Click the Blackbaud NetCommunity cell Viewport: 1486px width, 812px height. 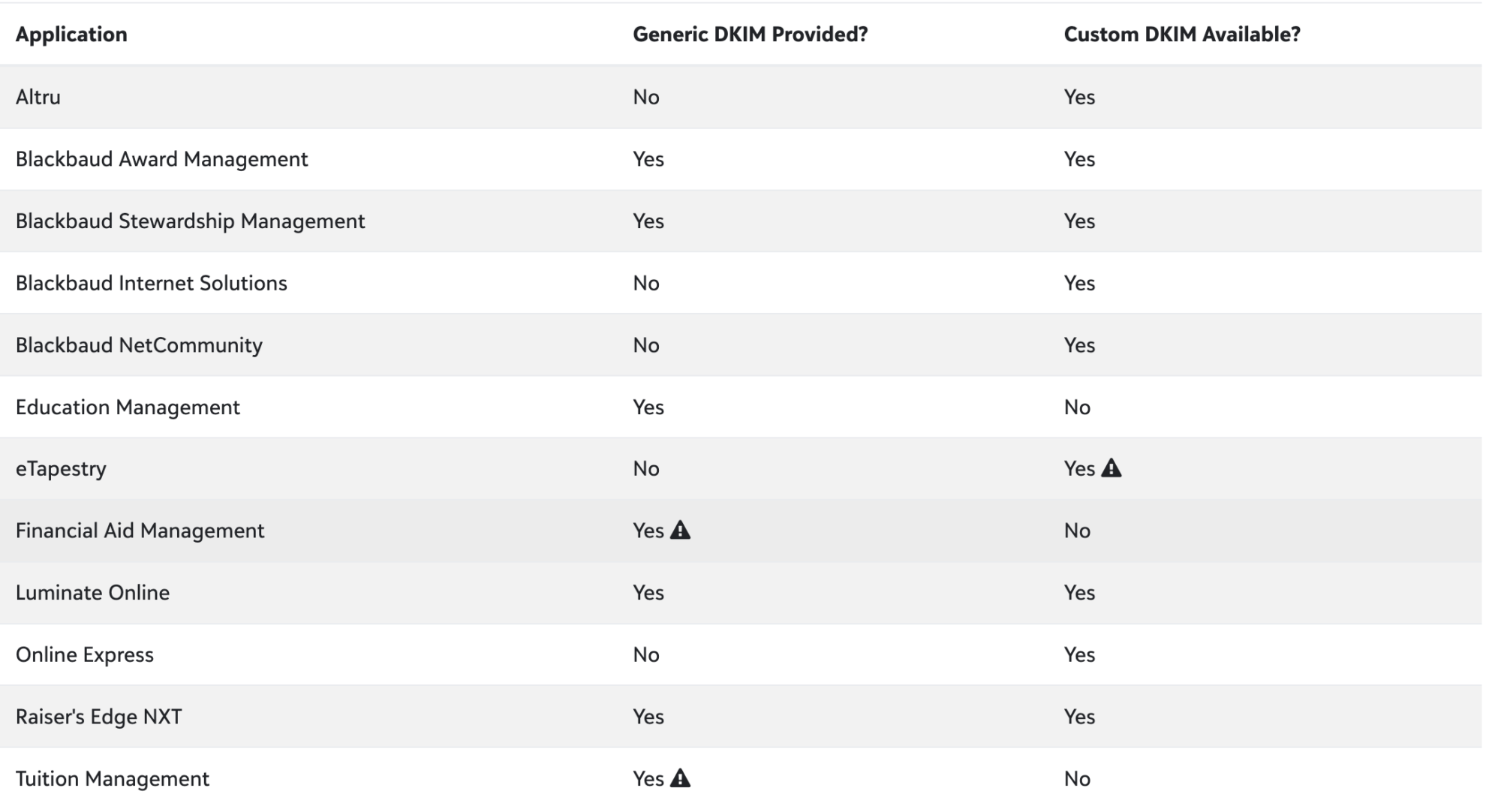pyautogui.click(x=139, y=345)
